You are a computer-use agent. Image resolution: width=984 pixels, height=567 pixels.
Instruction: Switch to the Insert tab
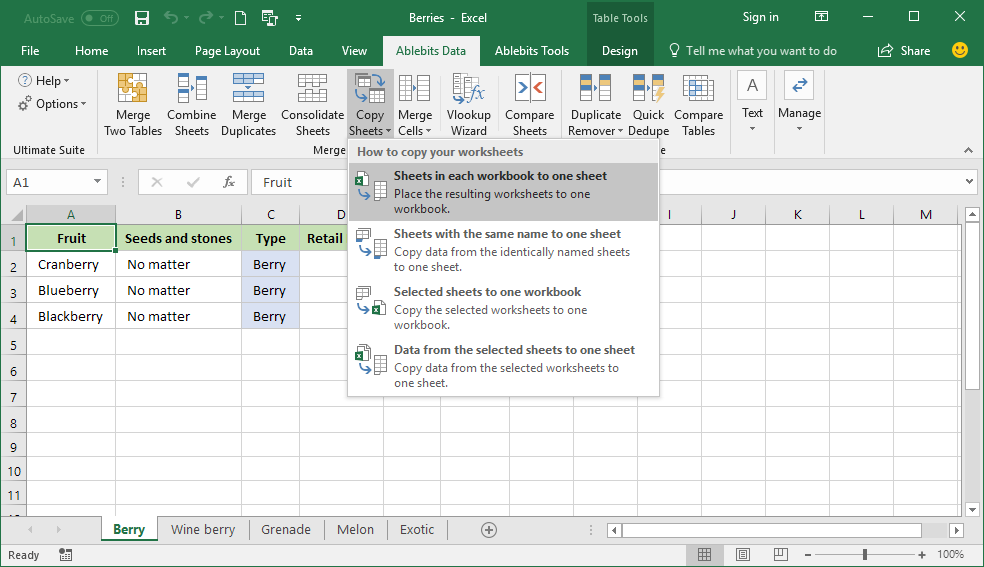[151, 51]
